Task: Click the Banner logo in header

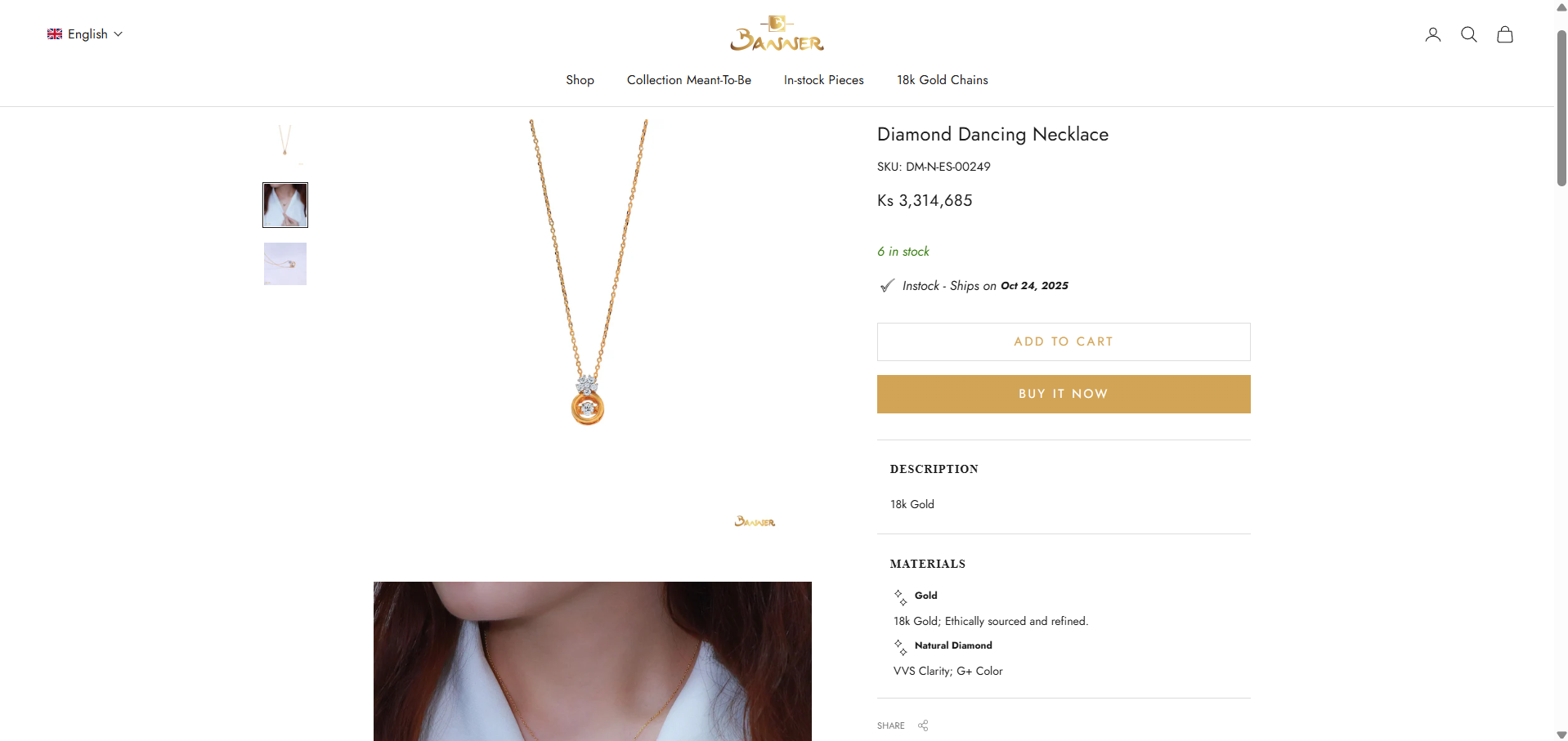Action: tap(777, 34)
